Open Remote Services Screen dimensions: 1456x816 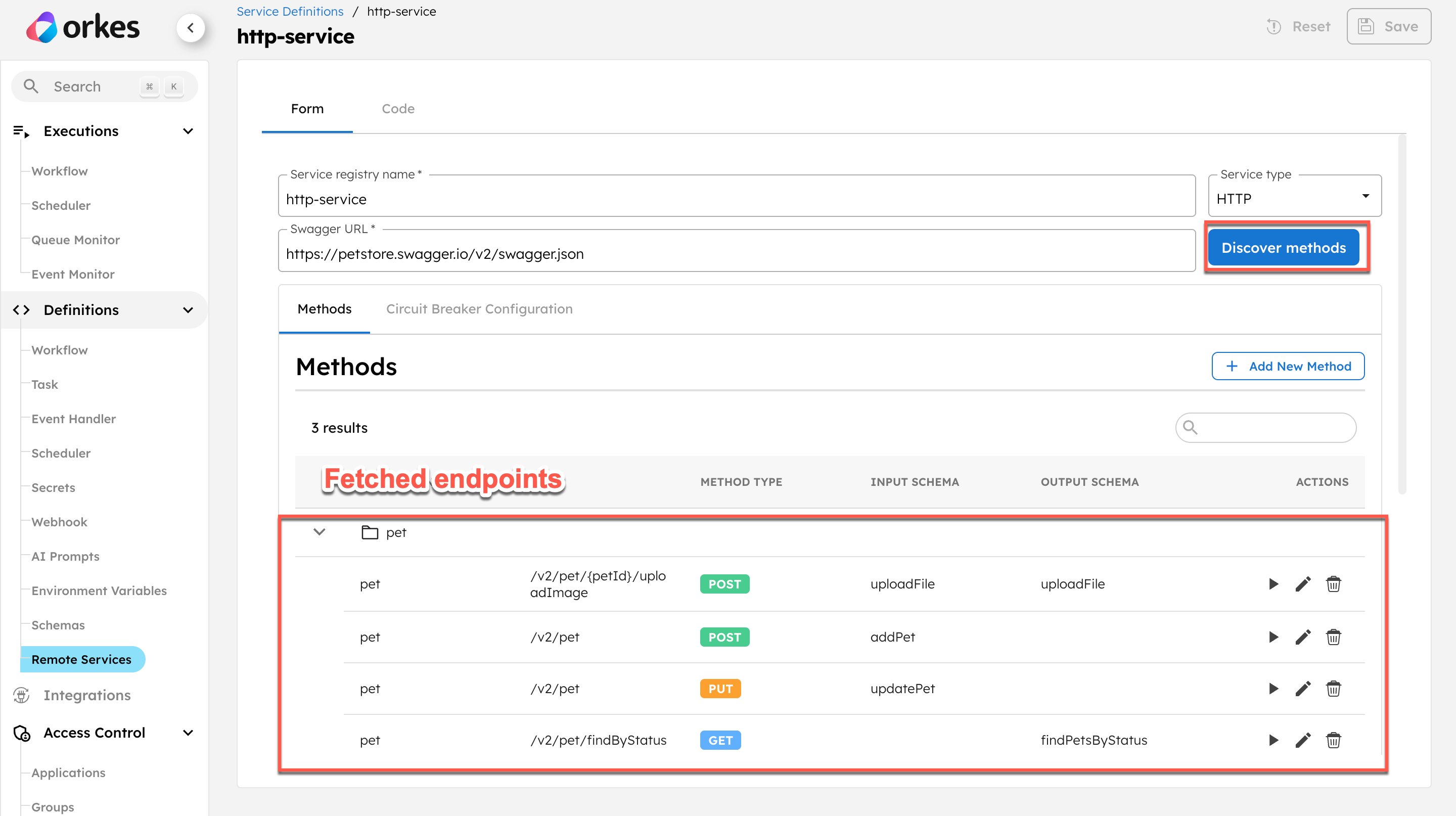point(82,659)
